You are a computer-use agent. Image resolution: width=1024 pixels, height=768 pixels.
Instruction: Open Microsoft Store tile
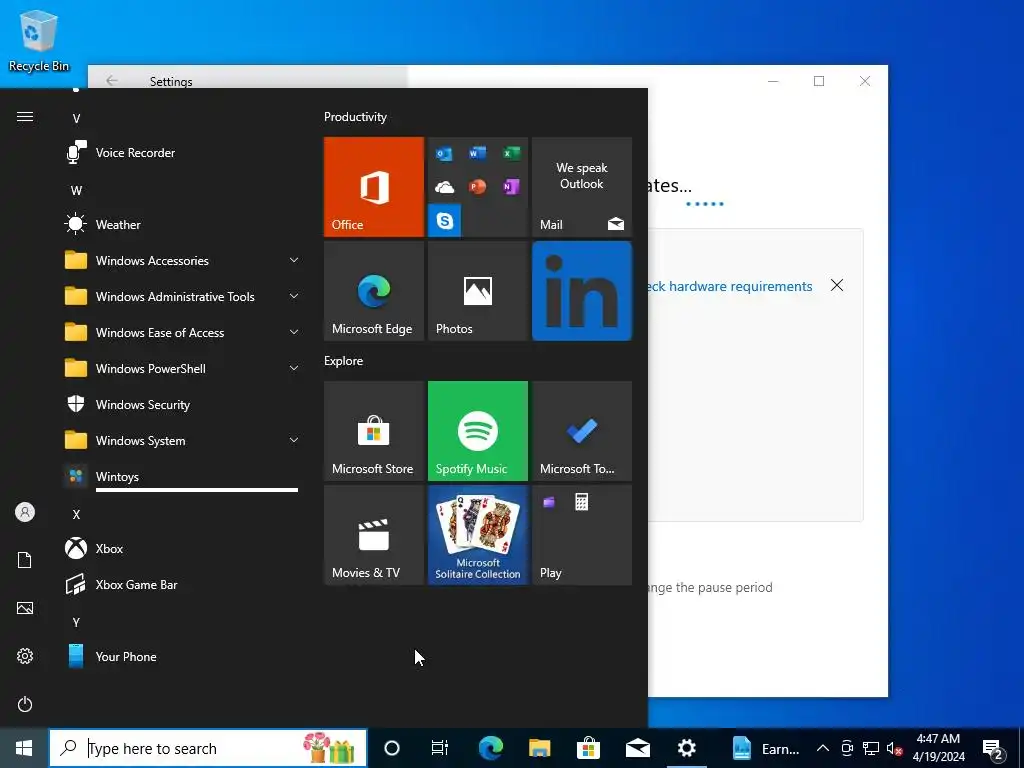coord(374,431)
